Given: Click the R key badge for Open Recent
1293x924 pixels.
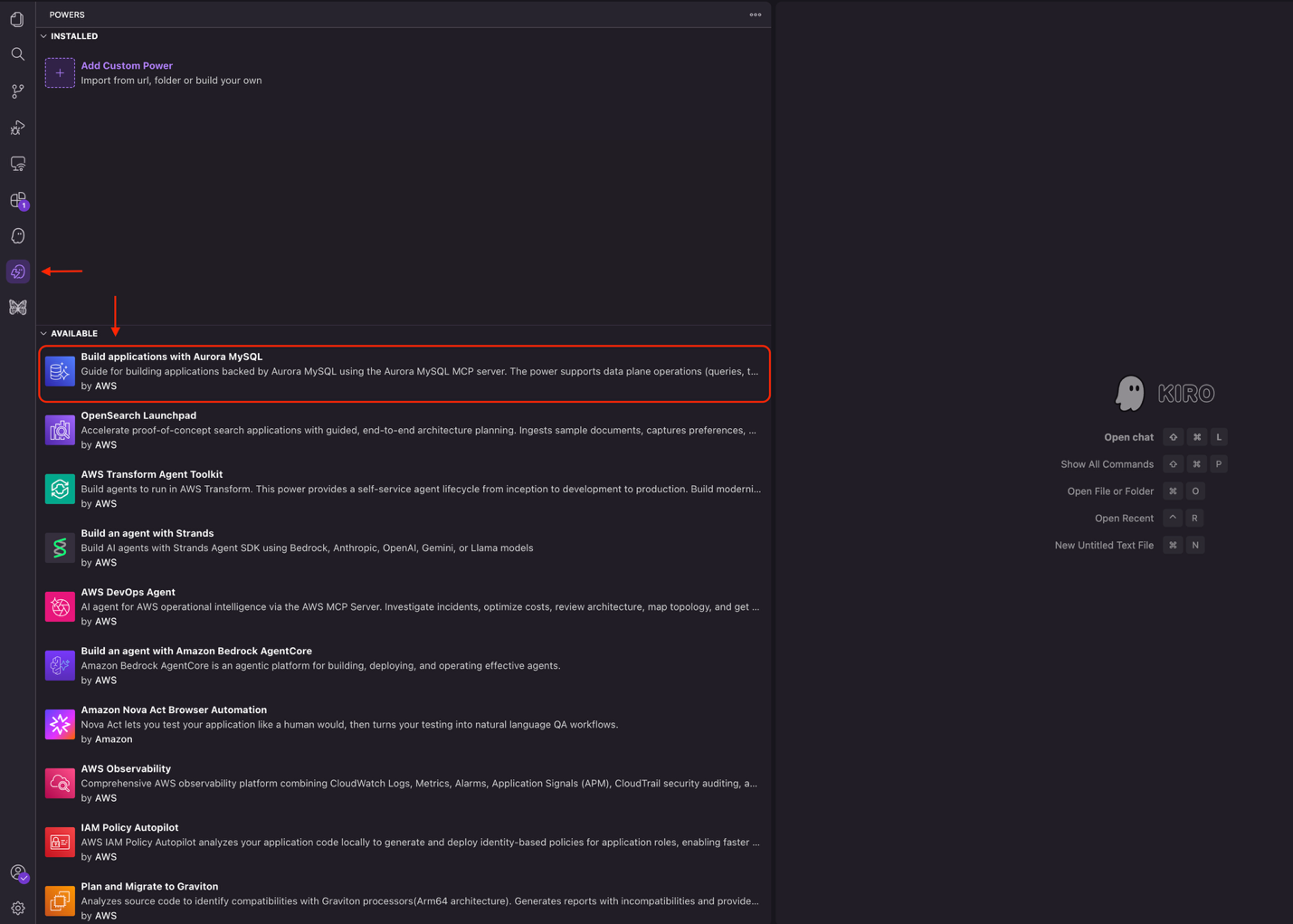Looking at the screenshot, I should [x=1194, y=519].
